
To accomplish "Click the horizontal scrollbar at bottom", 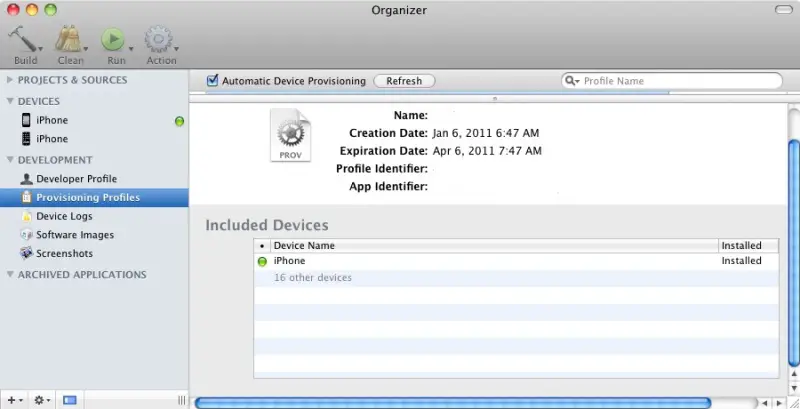I will pyautogui.click(x=452, y=403).
